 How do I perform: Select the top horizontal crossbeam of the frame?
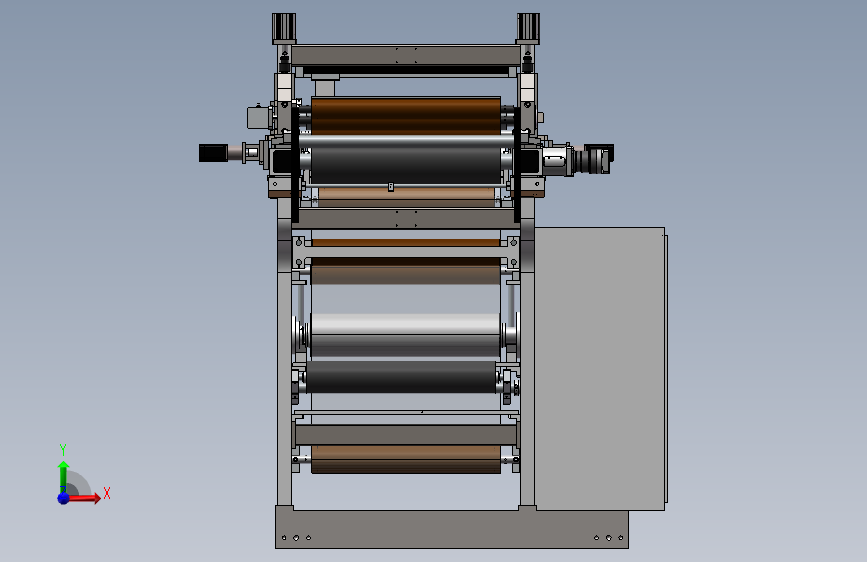pos(406,55)
